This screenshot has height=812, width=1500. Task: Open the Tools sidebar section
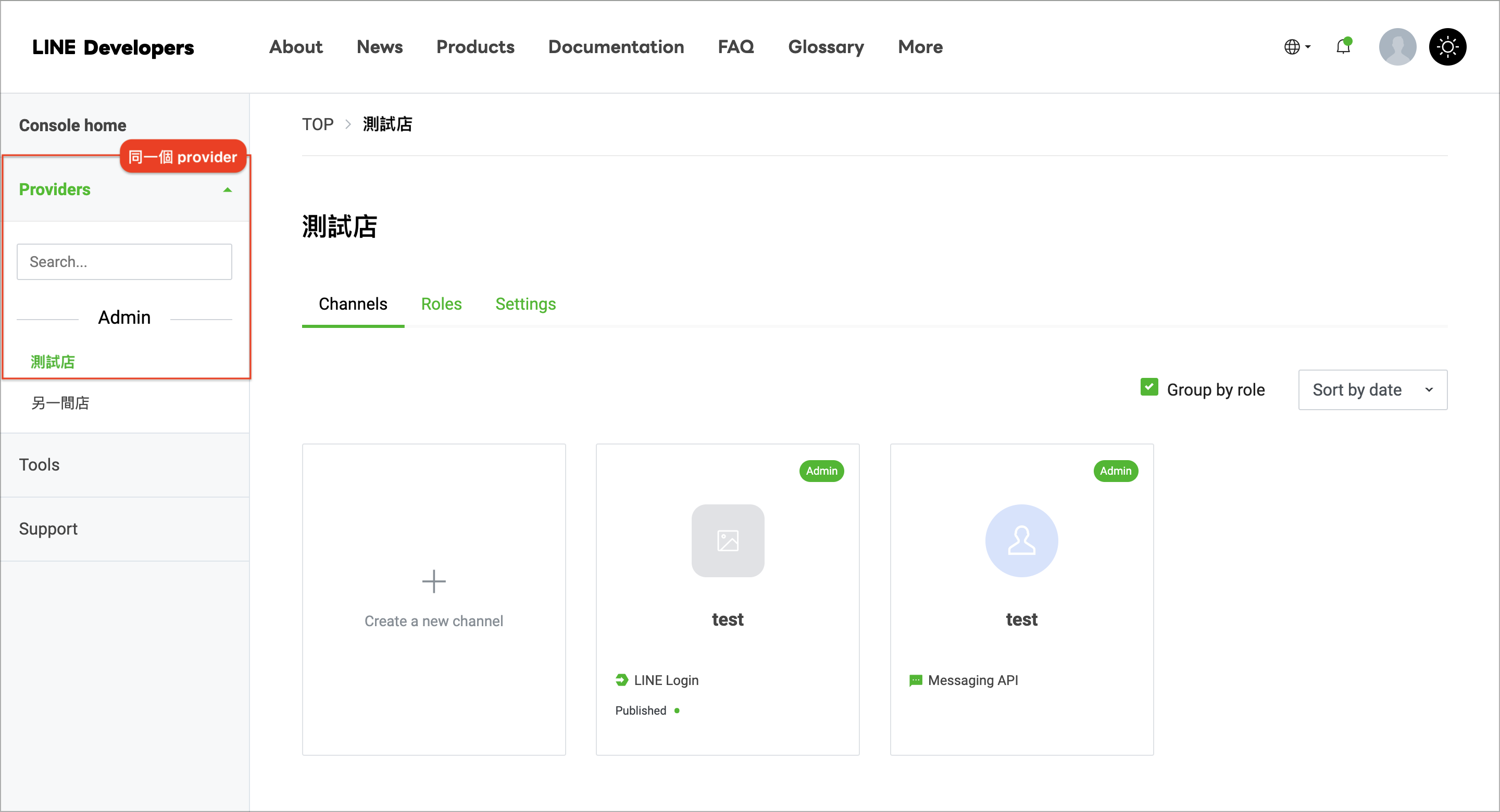pos(39,464)
